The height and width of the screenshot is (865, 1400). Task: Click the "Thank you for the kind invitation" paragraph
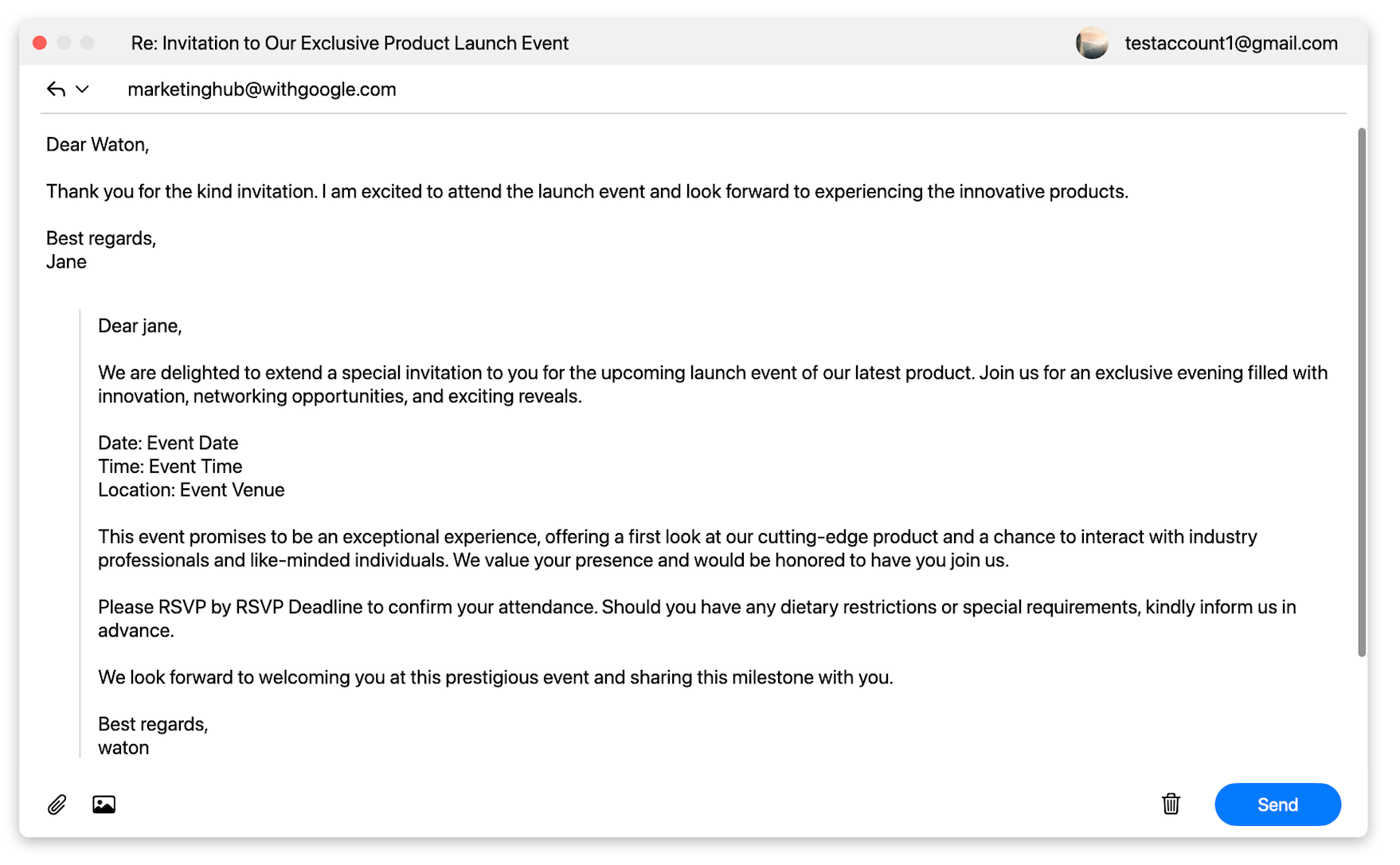click(x=587, y=191)
